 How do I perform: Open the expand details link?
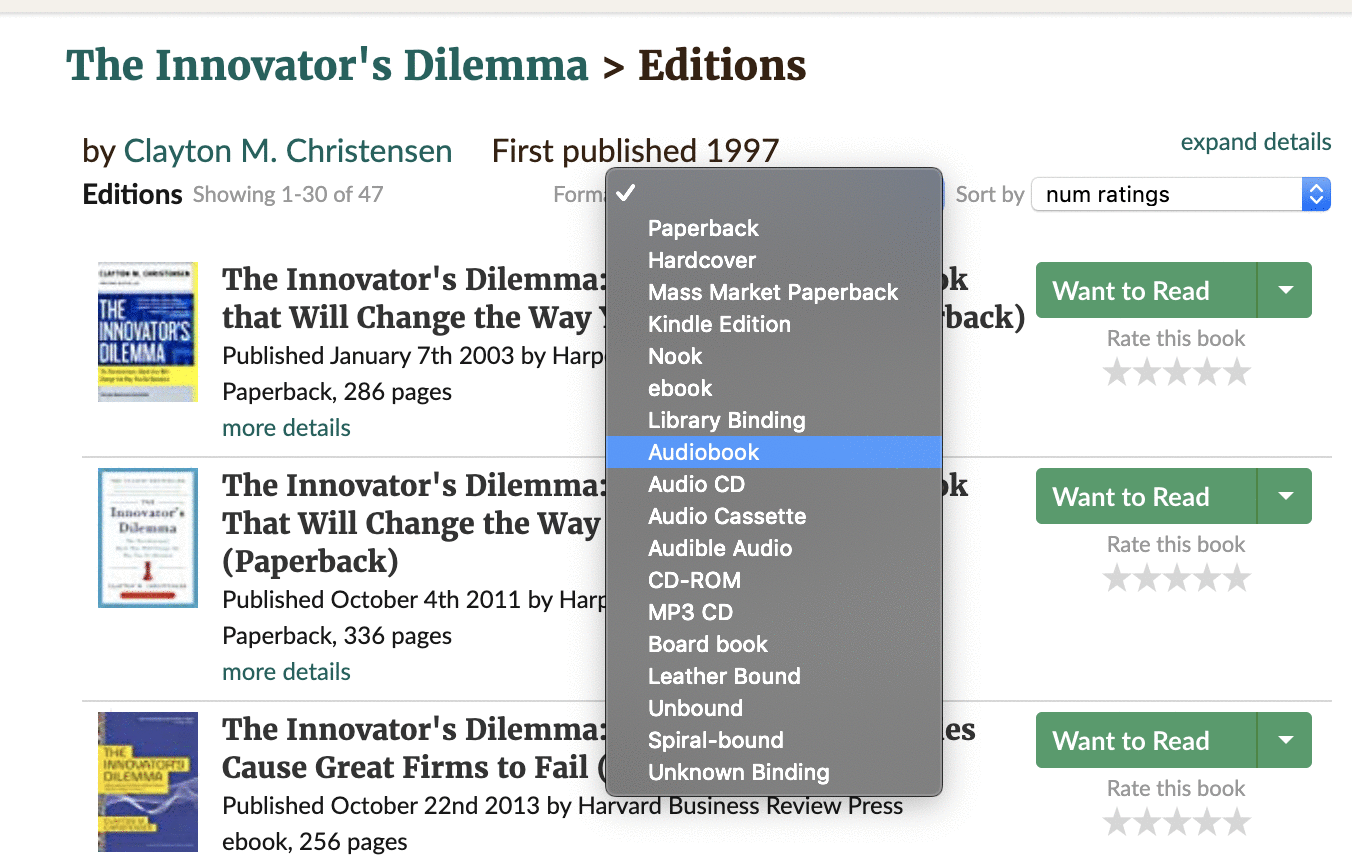[x=1256, y=142]
